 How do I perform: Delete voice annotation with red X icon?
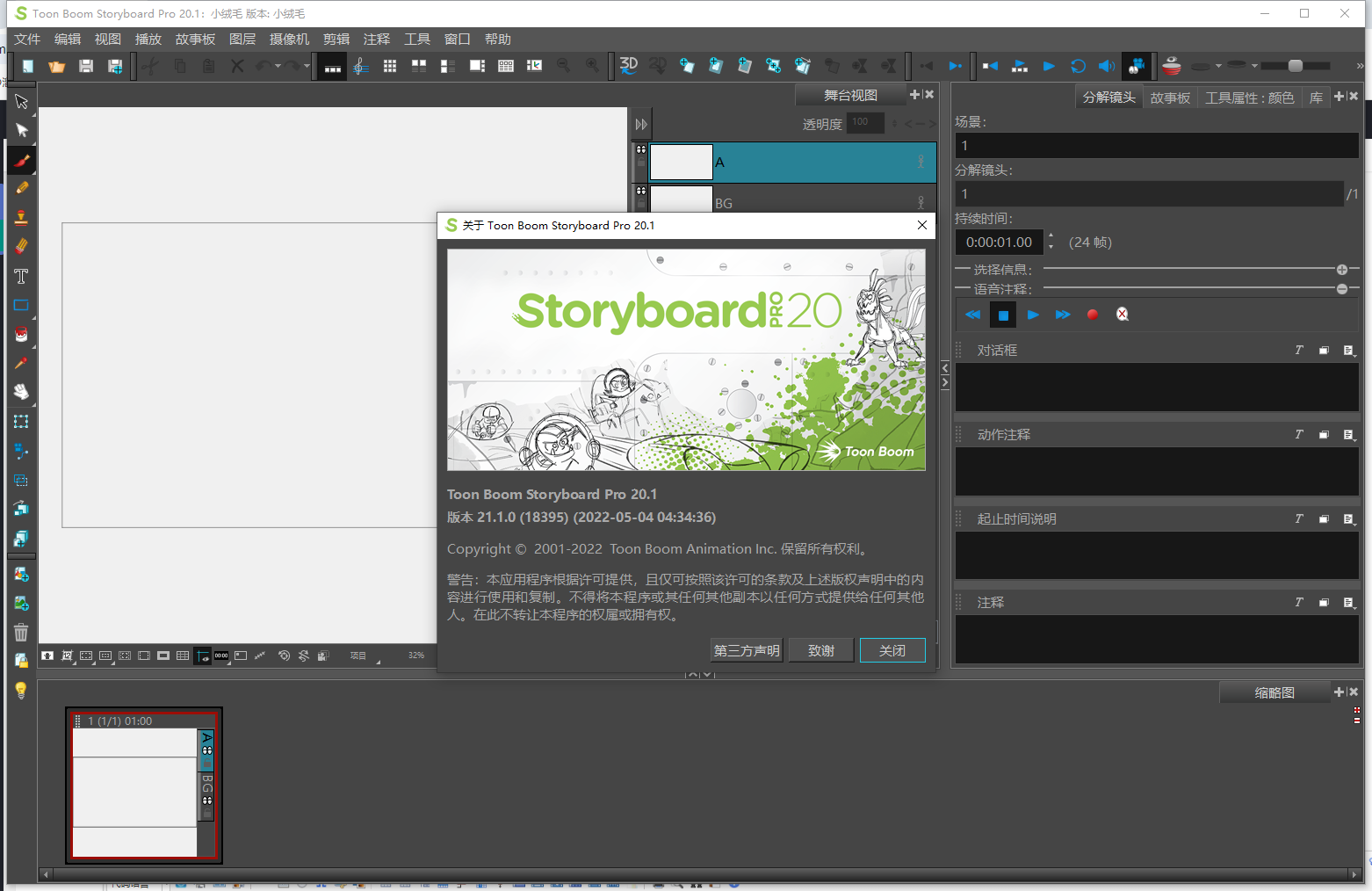pyautogui.click(x=1123, y=315)
